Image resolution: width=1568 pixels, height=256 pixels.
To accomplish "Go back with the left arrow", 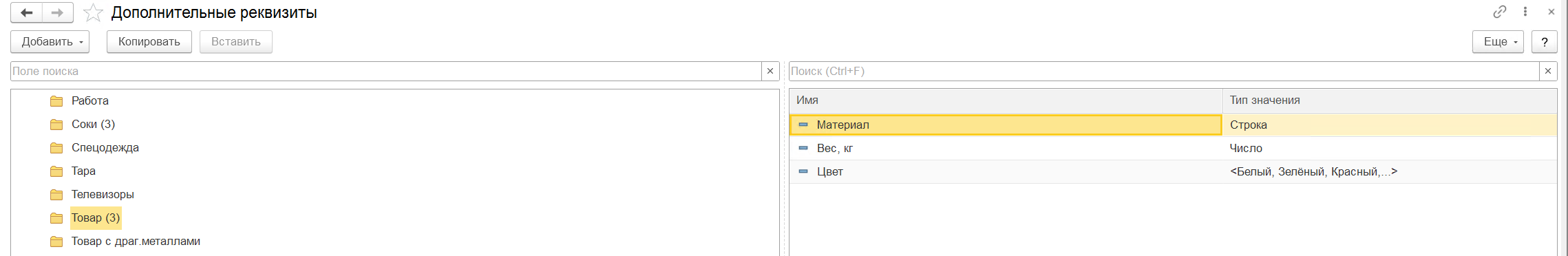I will coord(27,12).
